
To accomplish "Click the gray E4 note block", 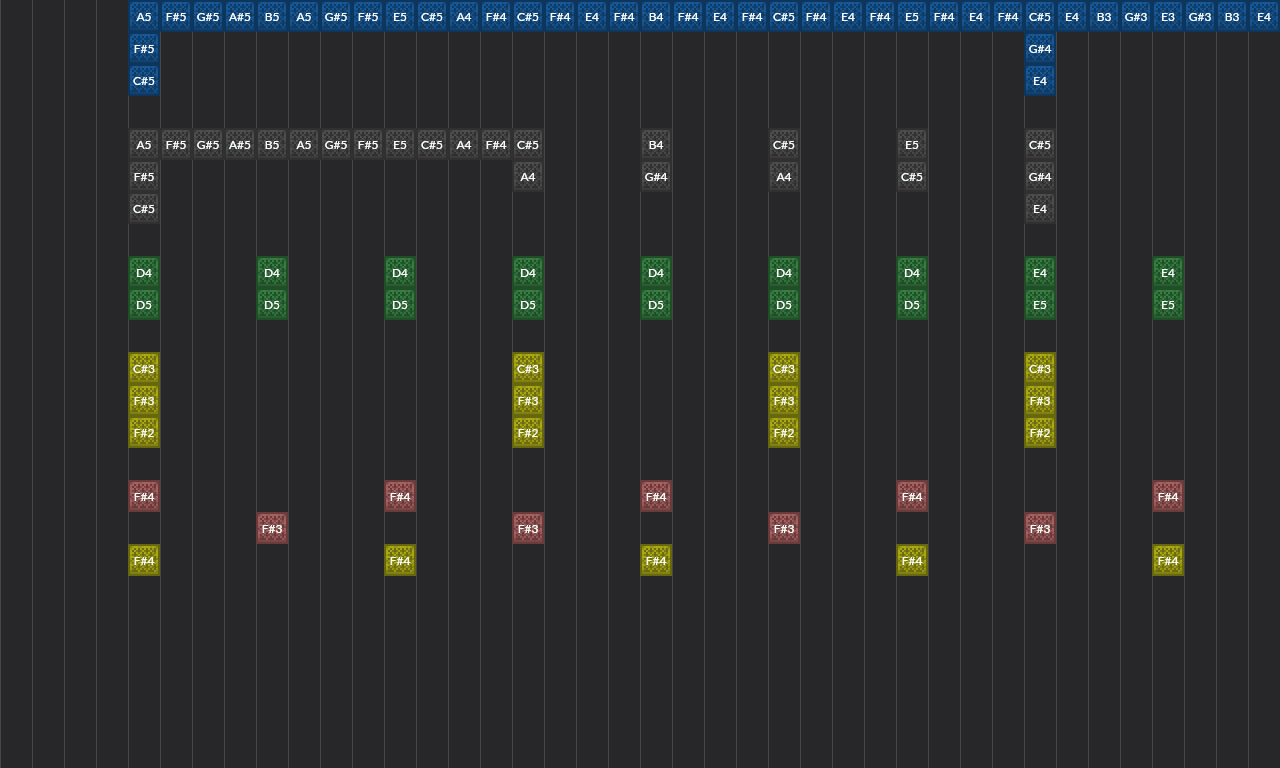I will point(1040,209).
